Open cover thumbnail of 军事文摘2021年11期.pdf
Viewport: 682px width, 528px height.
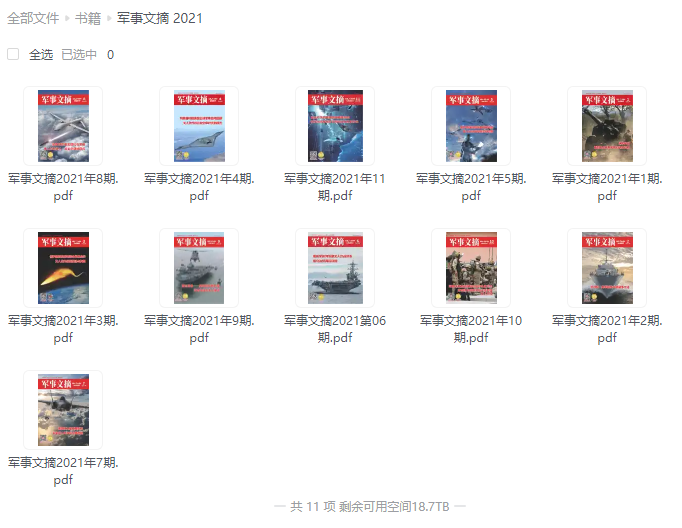pyautogui.click(x=335, y=126)
